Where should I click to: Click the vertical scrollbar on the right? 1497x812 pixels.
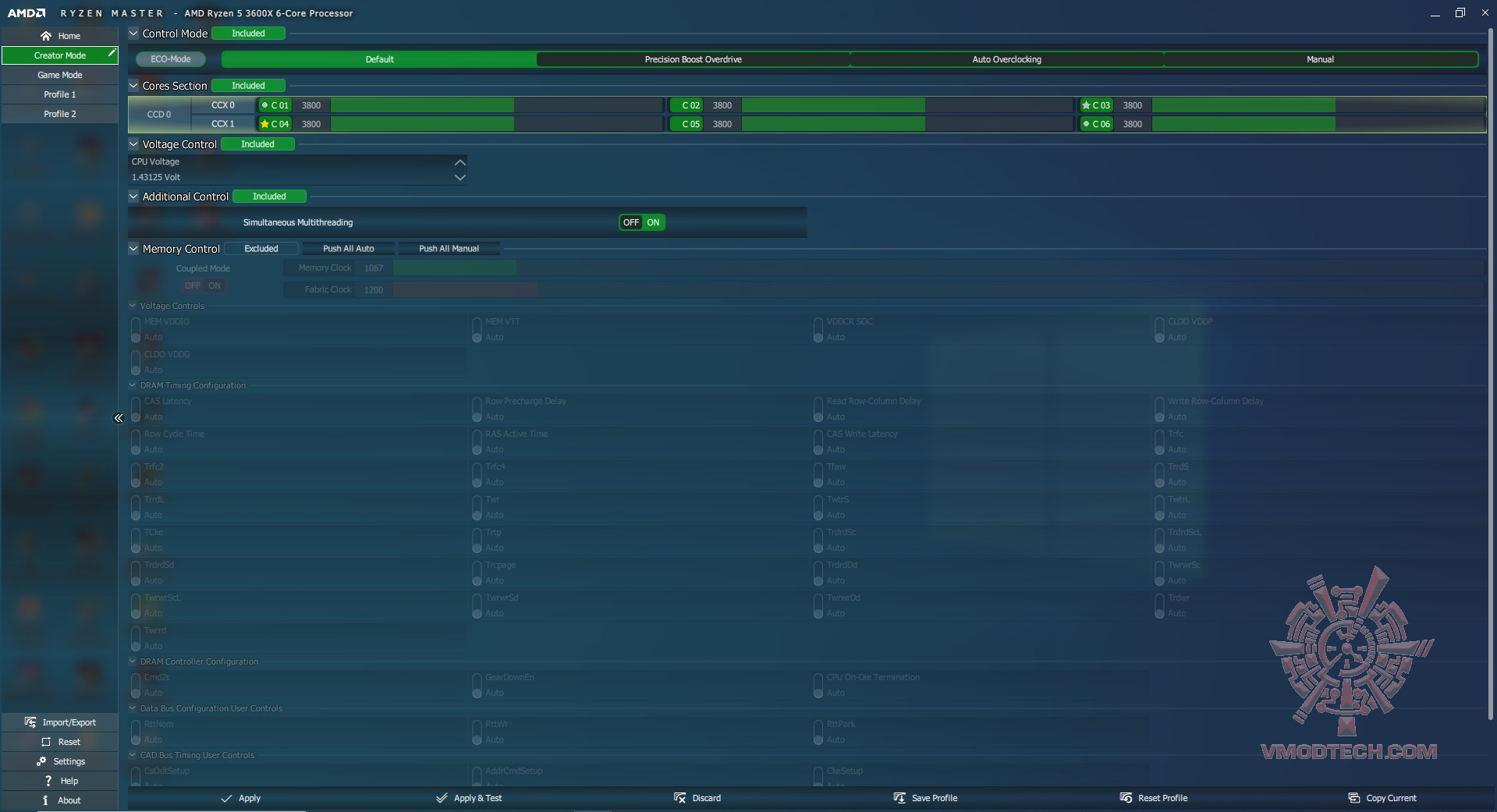coord(1492,374)
